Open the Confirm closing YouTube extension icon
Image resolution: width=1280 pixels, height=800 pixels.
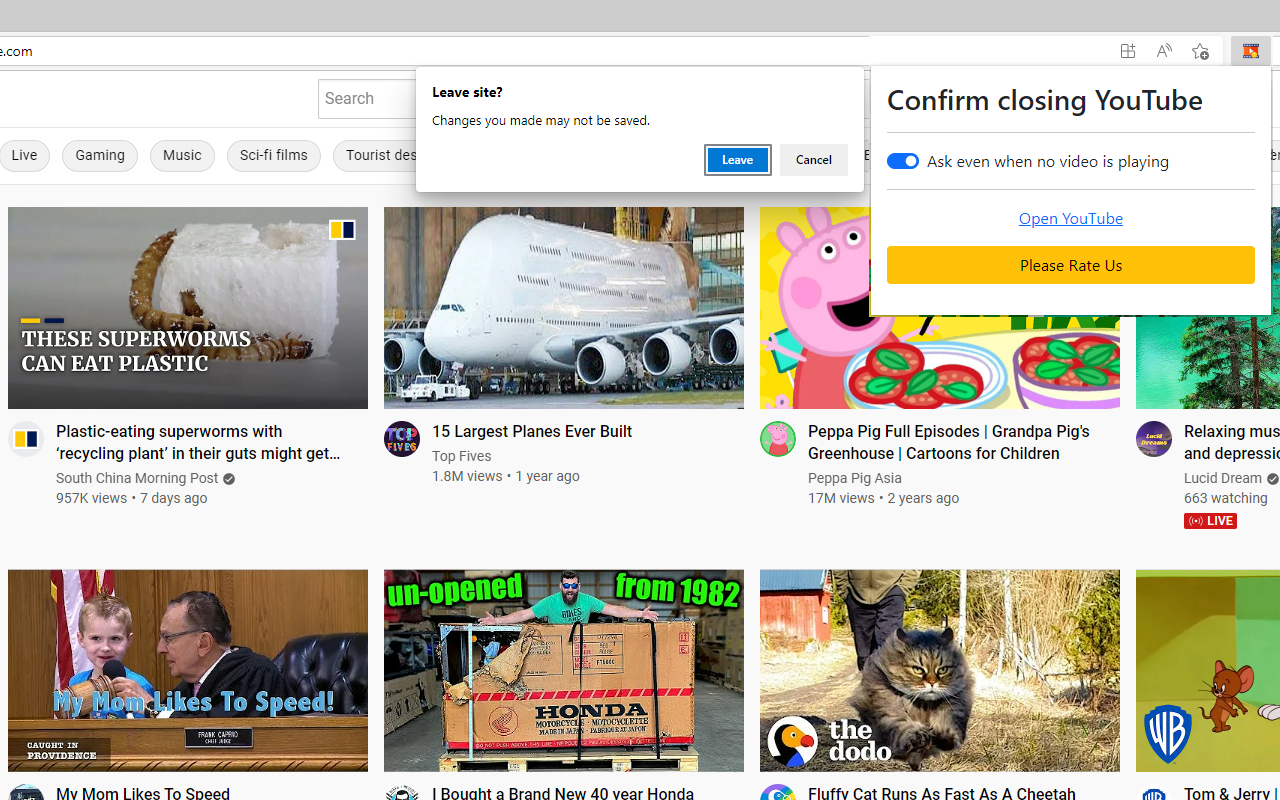(x=1250, y=51)
